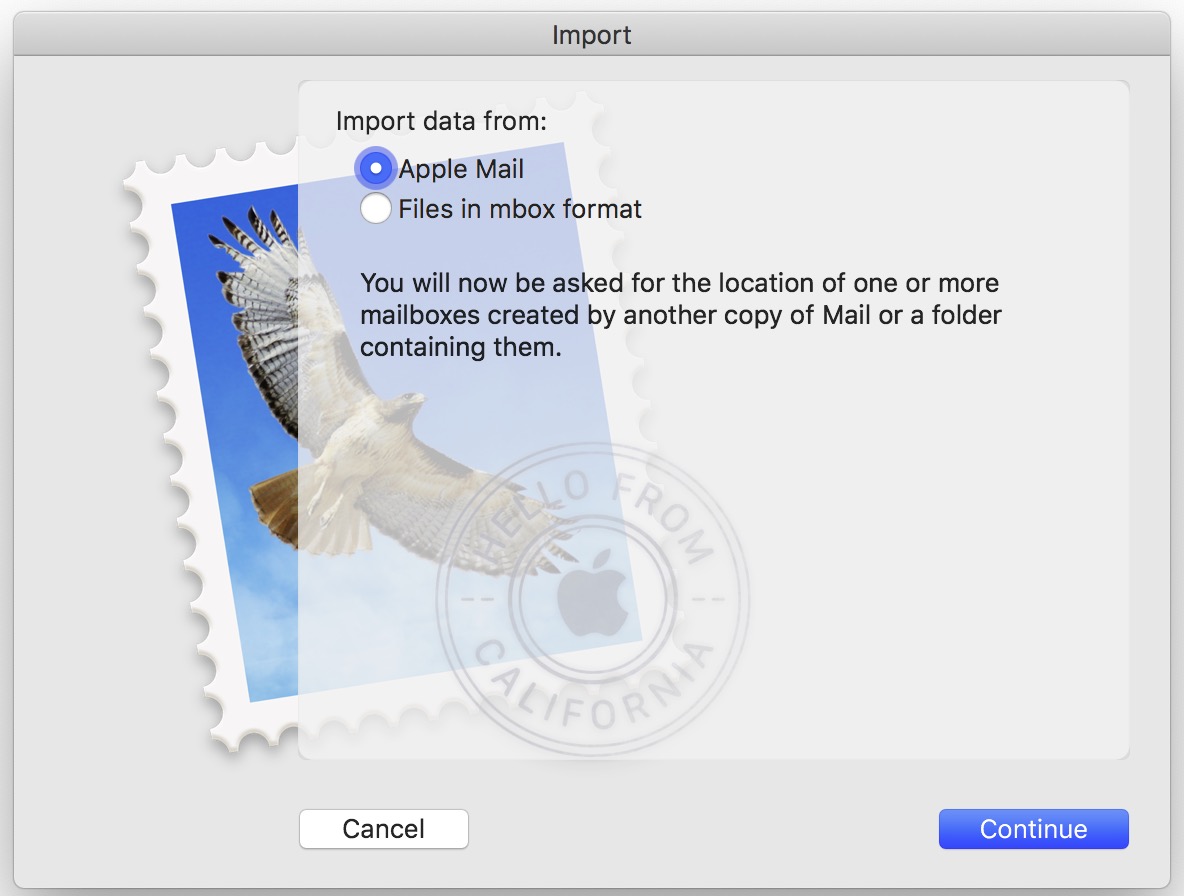Click the "Files in mbox format" label
The height and width of the screenshot is (896, 1184).
point(520,209)
